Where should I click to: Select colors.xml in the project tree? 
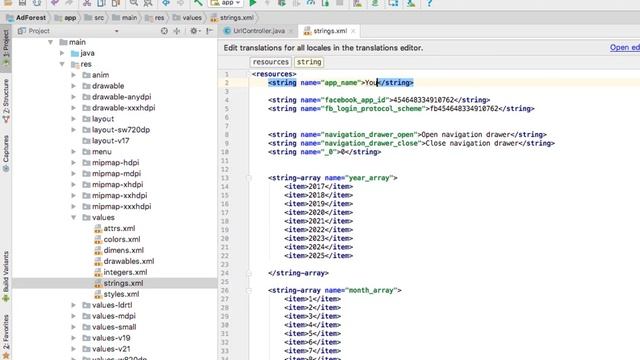click(117, 240)
